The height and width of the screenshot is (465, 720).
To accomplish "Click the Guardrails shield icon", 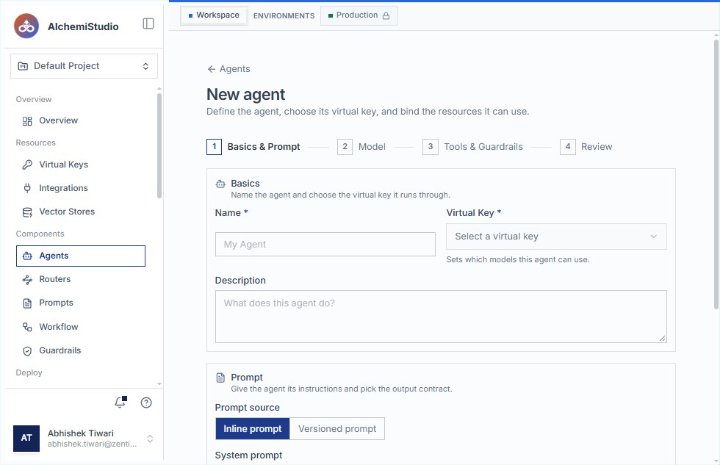I will tap(27, 351).
